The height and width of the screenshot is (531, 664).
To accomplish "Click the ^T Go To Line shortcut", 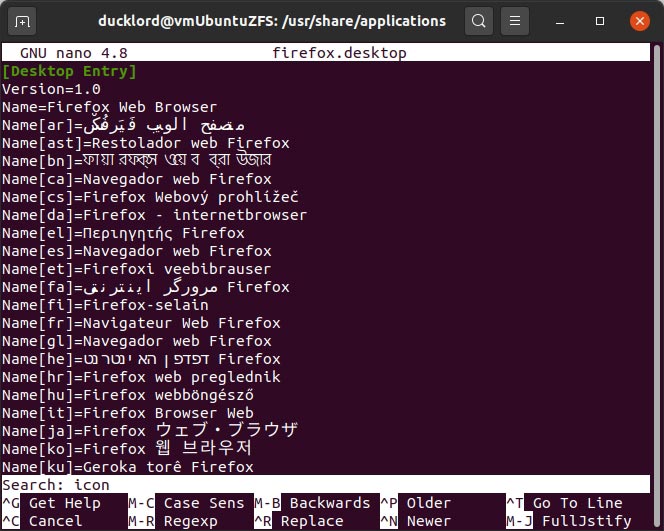I will (x=564, y=503).
